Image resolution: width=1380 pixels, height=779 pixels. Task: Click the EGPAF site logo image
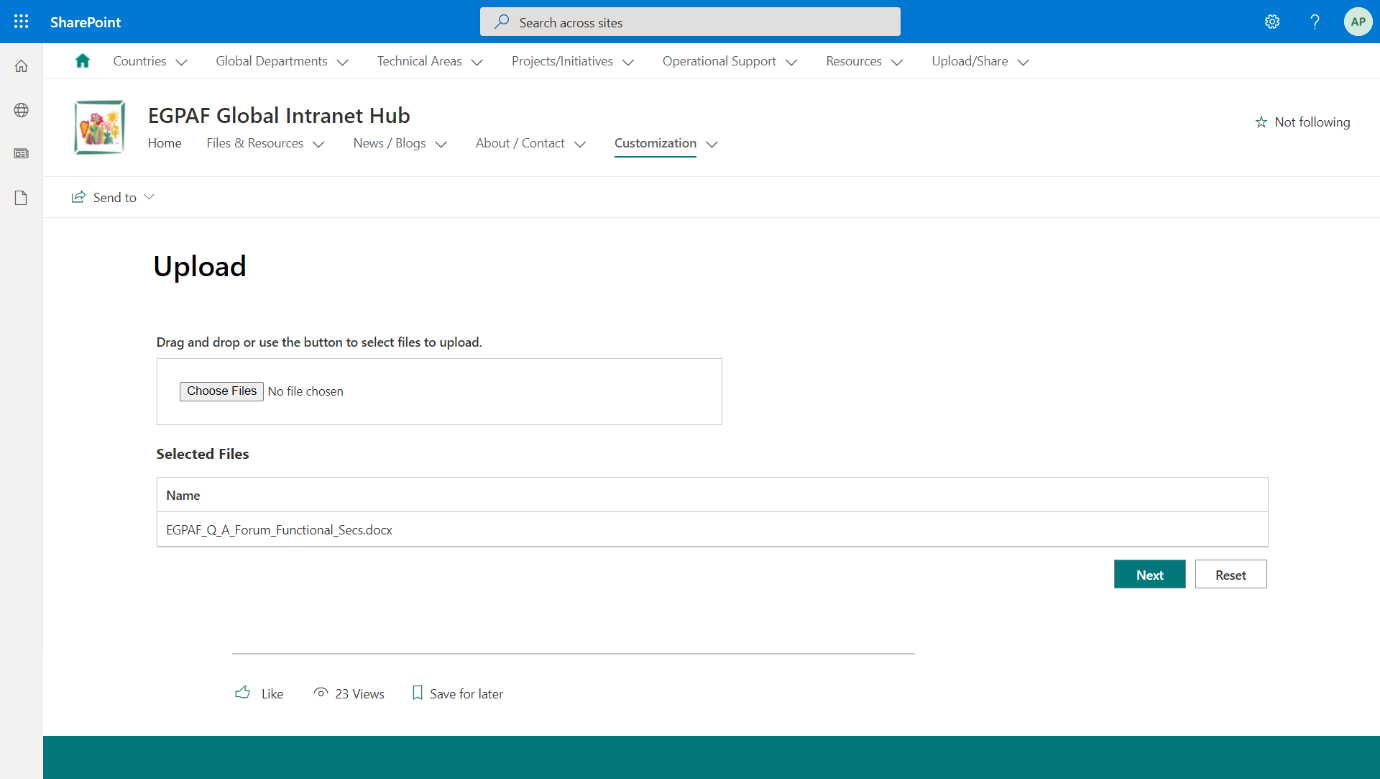100,127
